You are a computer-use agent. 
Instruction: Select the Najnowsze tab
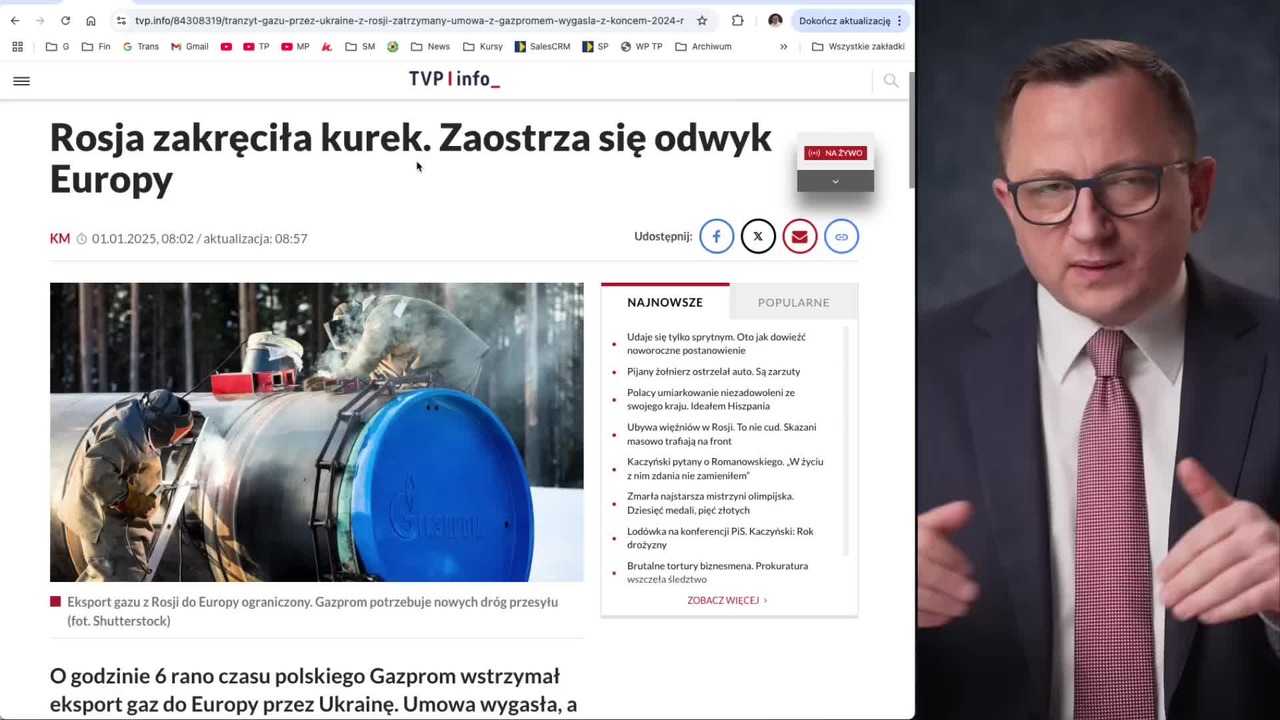[665, 302]
